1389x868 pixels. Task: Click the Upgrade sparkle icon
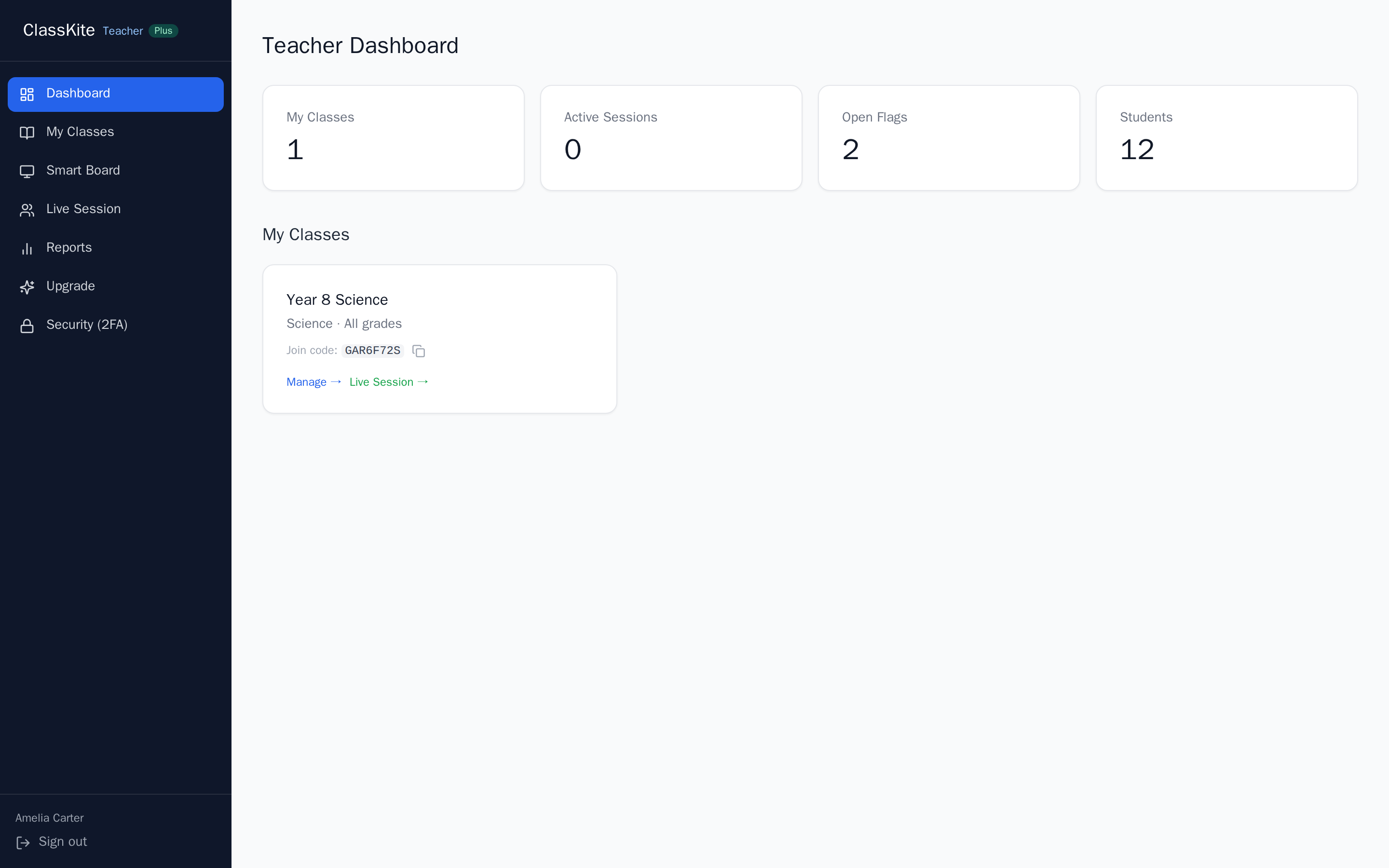(27, 287)
